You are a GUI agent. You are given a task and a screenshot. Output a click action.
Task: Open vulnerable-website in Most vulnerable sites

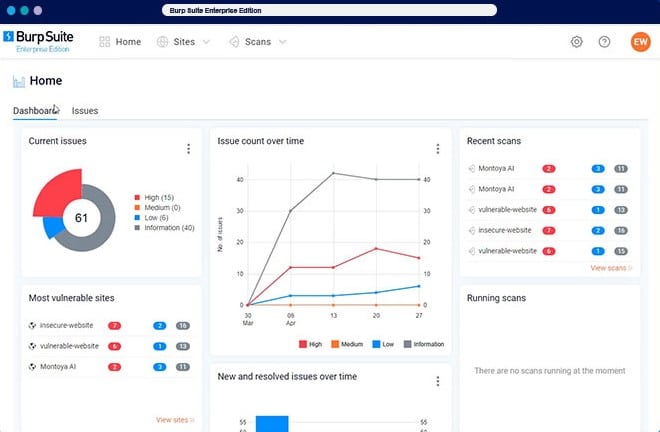(69, 346)
